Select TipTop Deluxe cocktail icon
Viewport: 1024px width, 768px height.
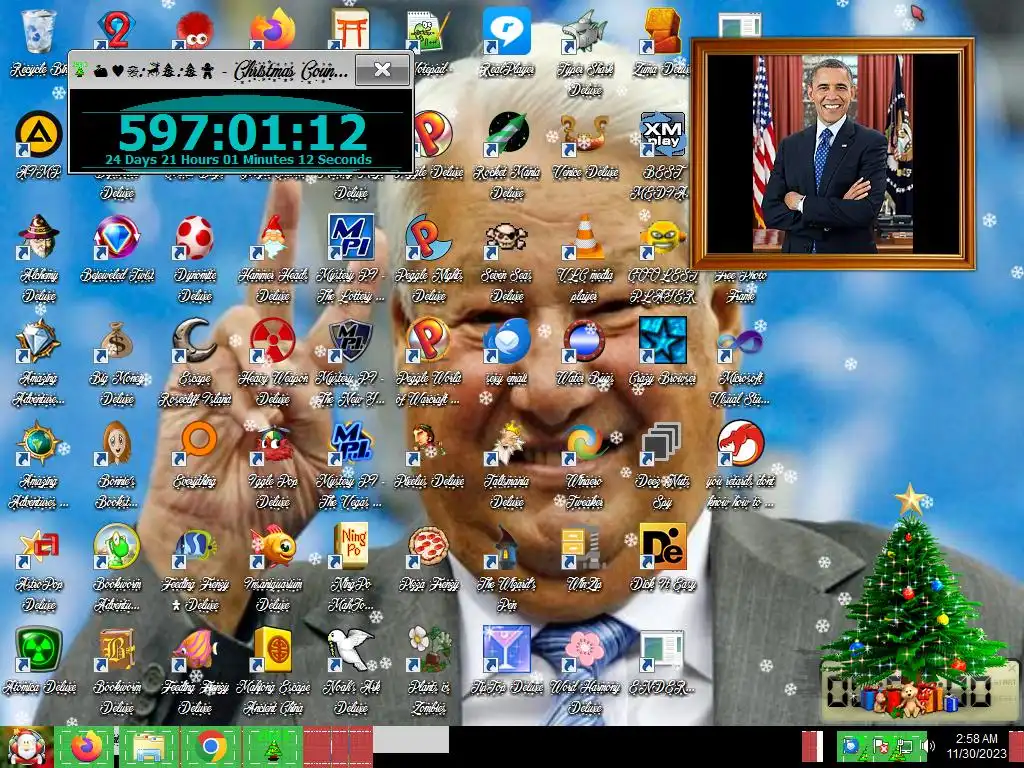point(507,649)
